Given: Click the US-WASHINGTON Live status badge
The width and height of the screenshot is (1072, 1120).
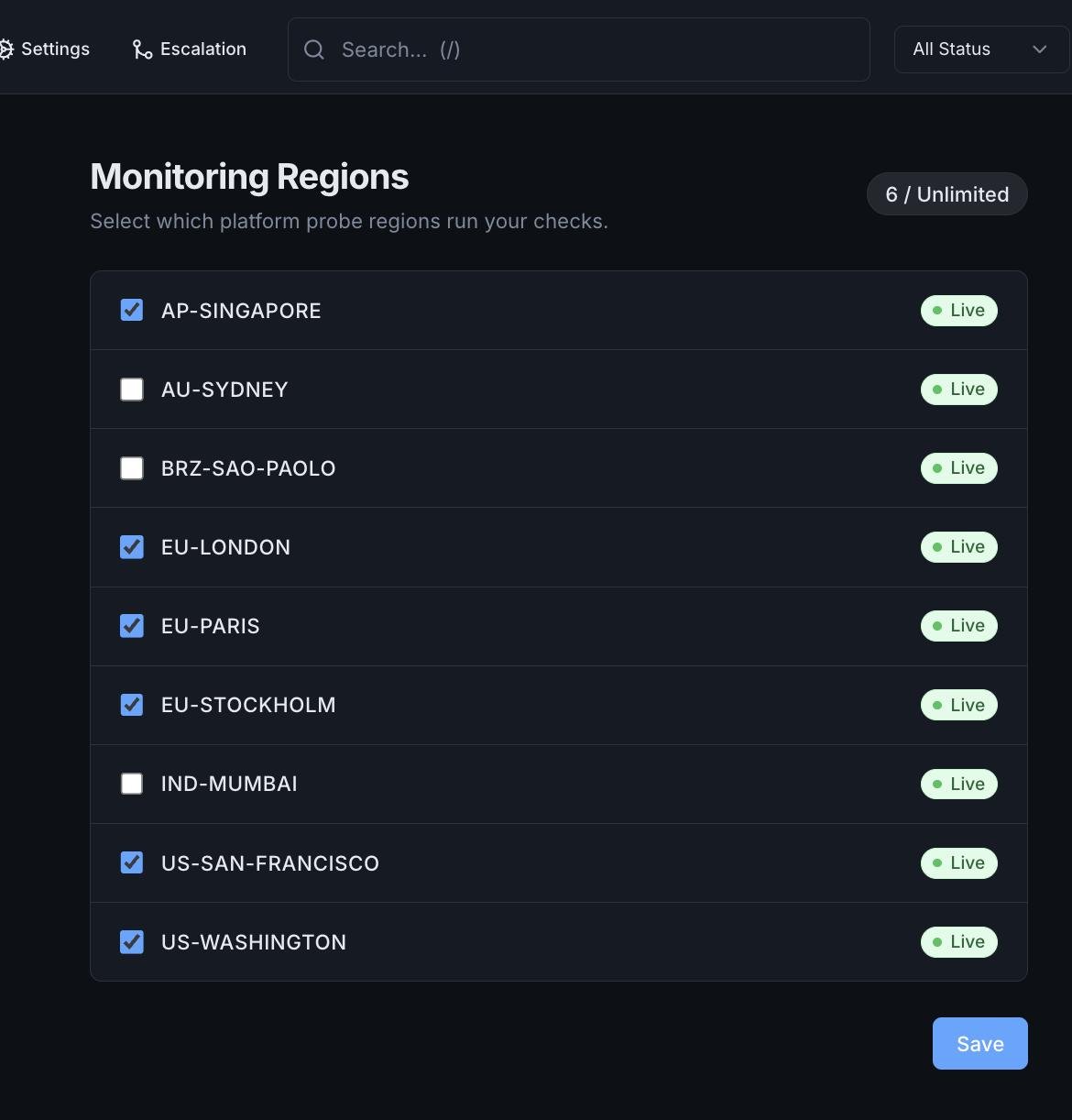Looking at the screenshot, I should [x=958, y=942].
